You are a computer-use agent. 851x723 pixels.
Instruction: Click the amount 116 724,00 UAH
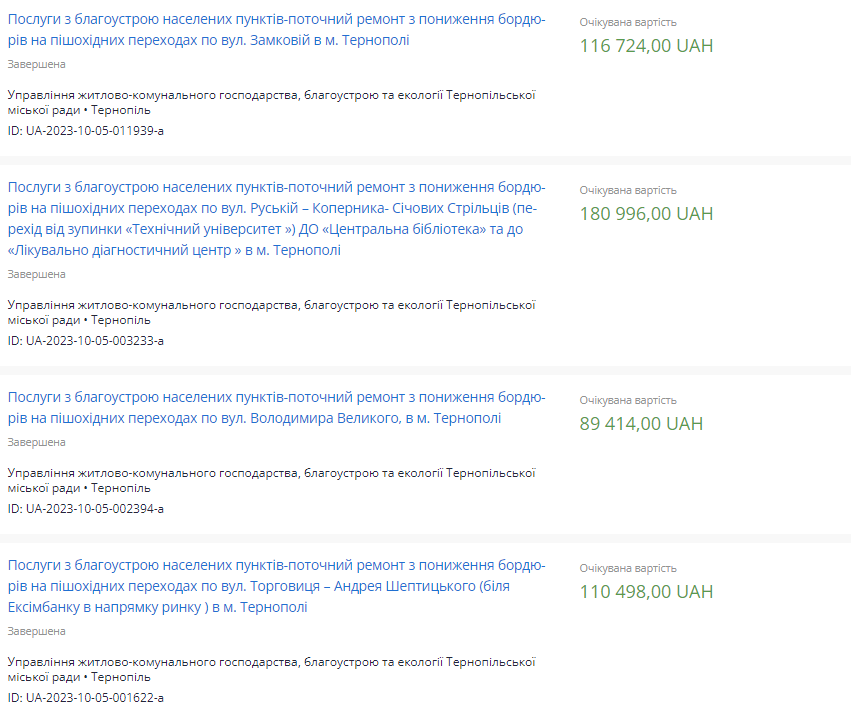646,46
